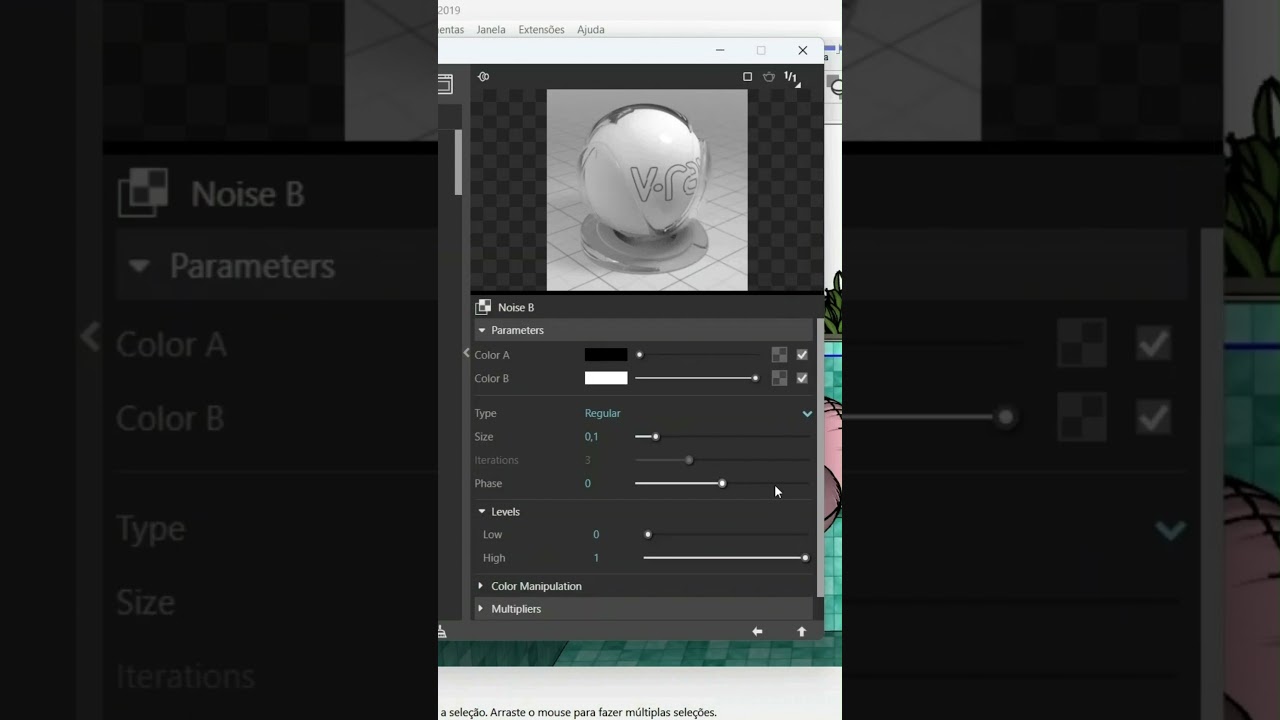The image size is (1280, 720).
Task: Click the Color B label
Action: (x=492, y=378)
